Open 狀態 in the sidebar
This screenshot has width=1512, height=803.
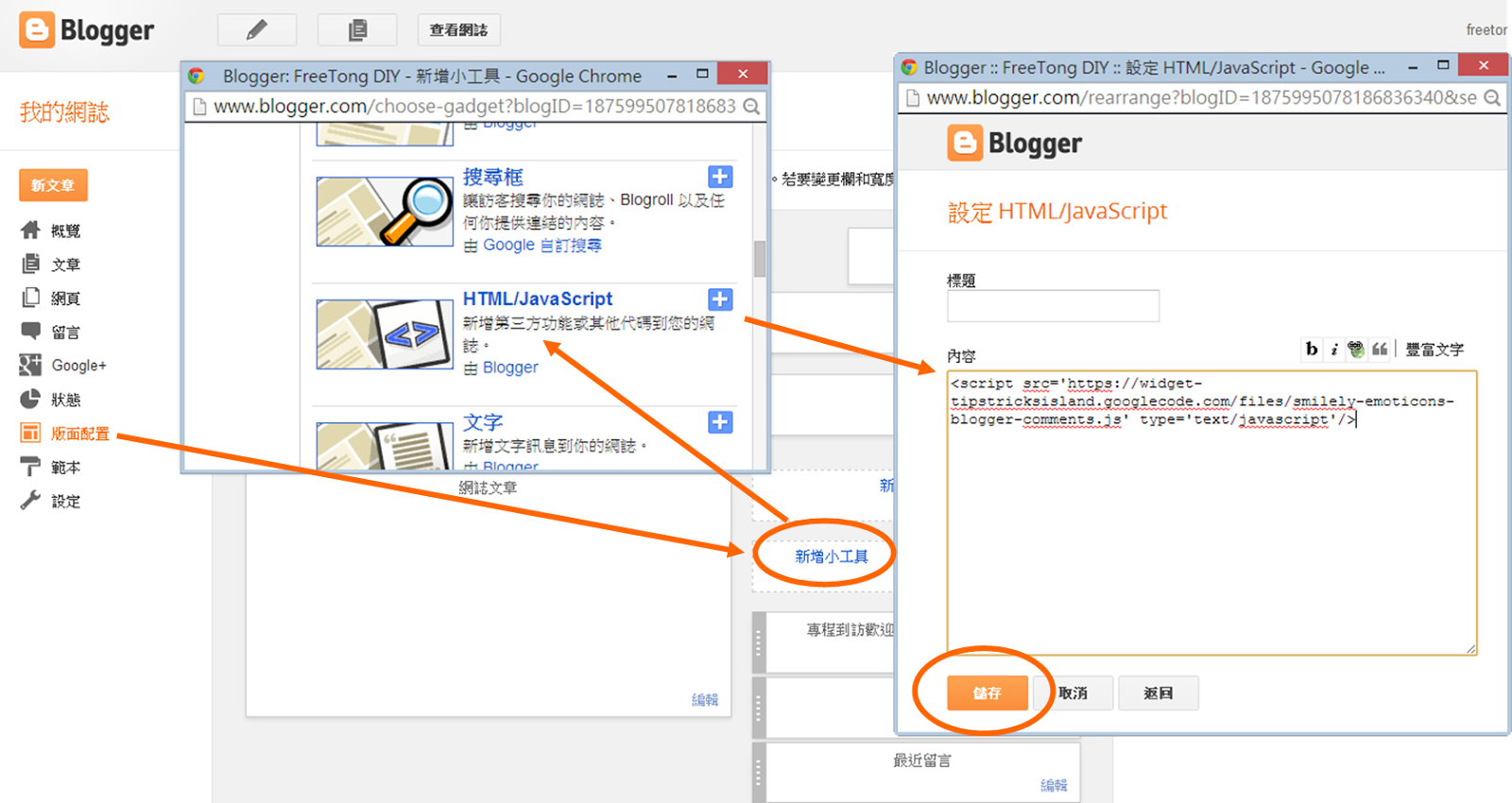pyautogui.click(x=65, y=400)
